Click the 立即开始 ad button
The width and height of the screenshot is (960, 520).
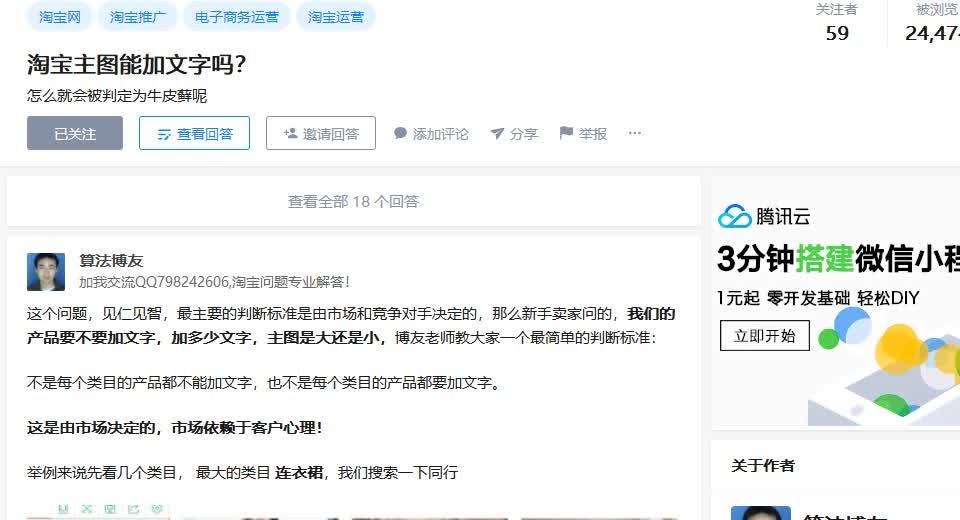coord(765,336)
